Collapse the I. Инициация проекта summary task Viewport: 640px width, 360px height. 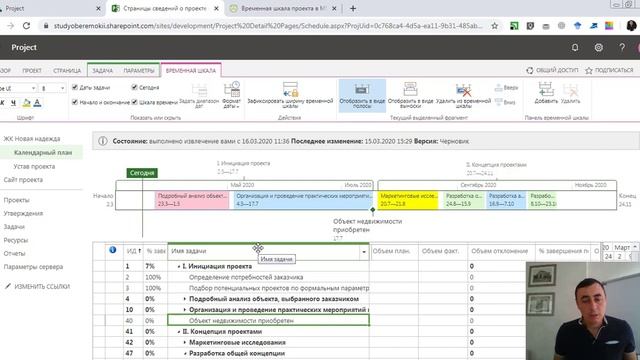point(178,266)
